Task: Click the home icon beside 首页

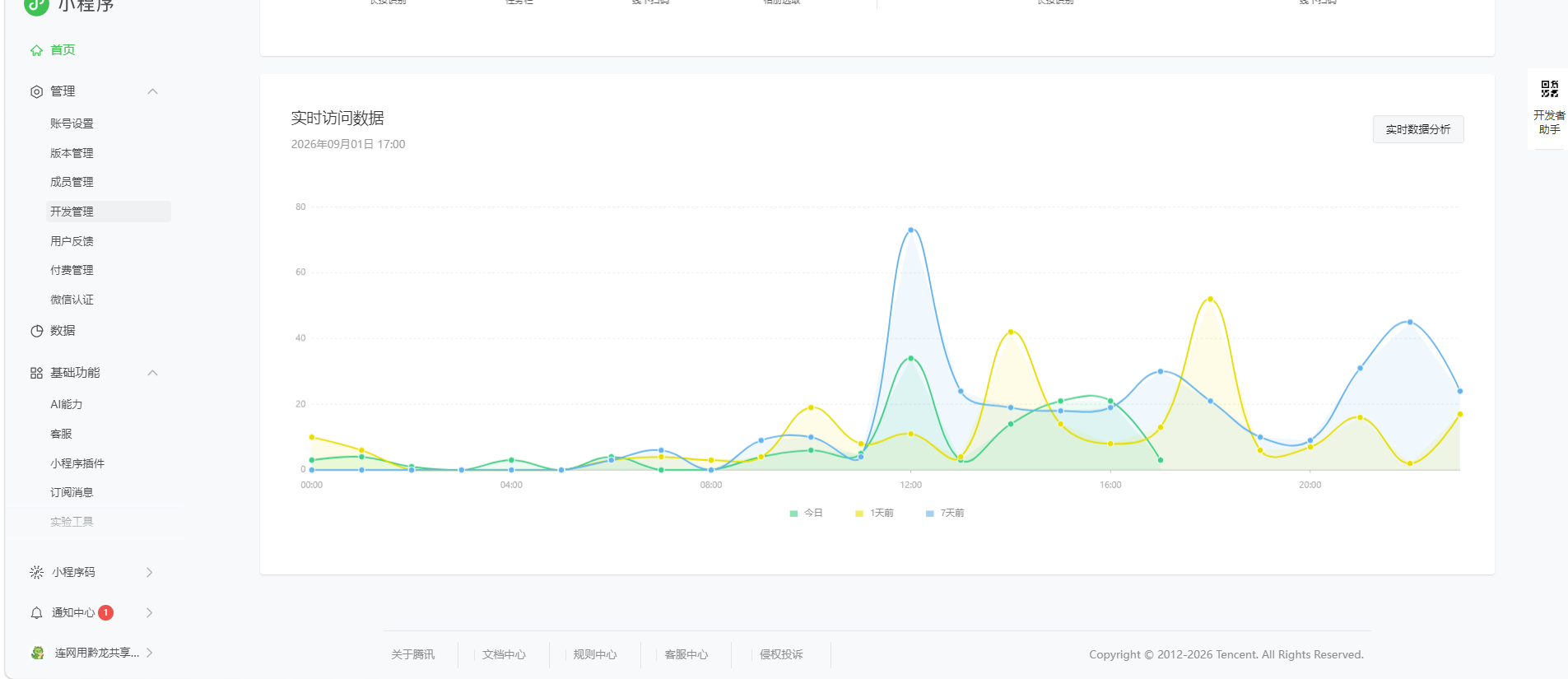Action: click(x=36, y=50)
